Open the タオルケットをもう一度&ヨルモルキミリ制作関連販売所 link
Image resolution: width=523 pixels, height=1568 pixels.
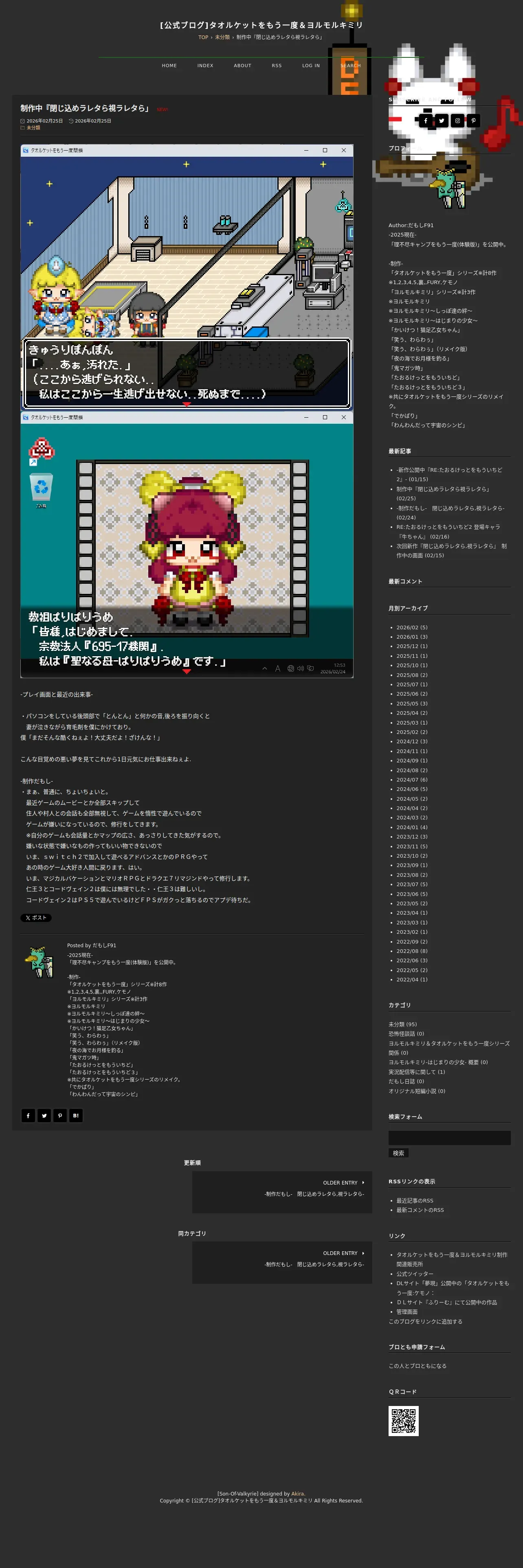(452, 1259)
